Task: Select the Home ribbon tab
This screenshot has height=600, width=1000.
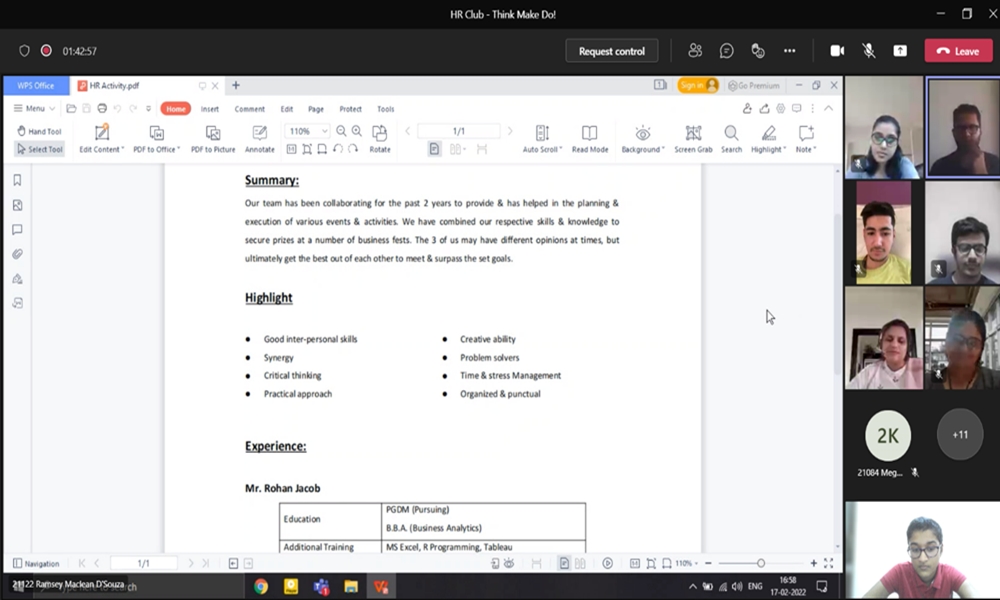Action: (176, 109)
